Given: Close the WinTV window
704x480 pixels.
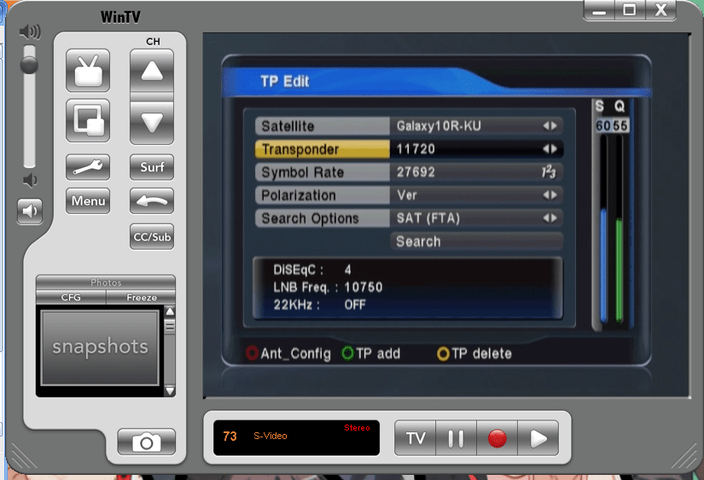Looking at the screenshot, I should [660, 10].
